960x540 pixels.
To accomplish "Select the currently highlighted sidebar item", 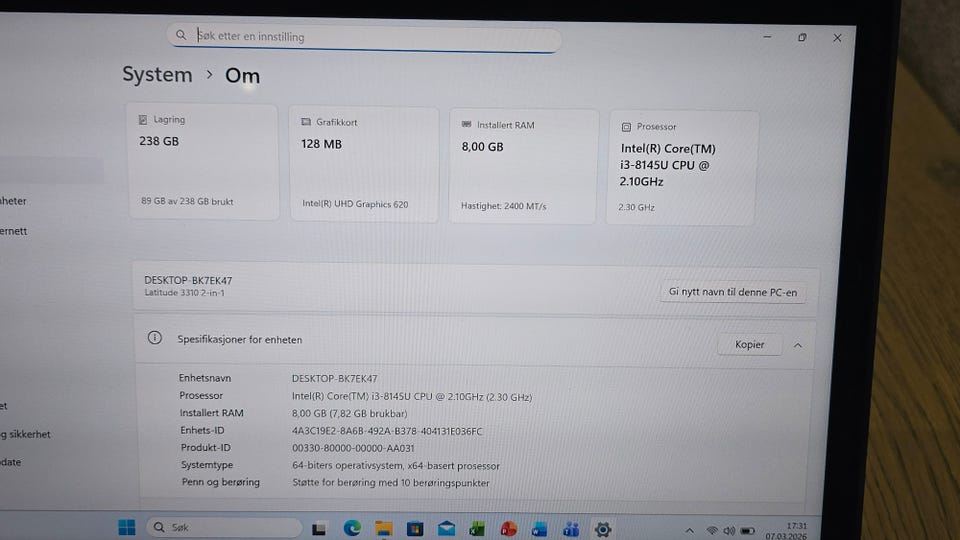I will click(x=51, y=170).
